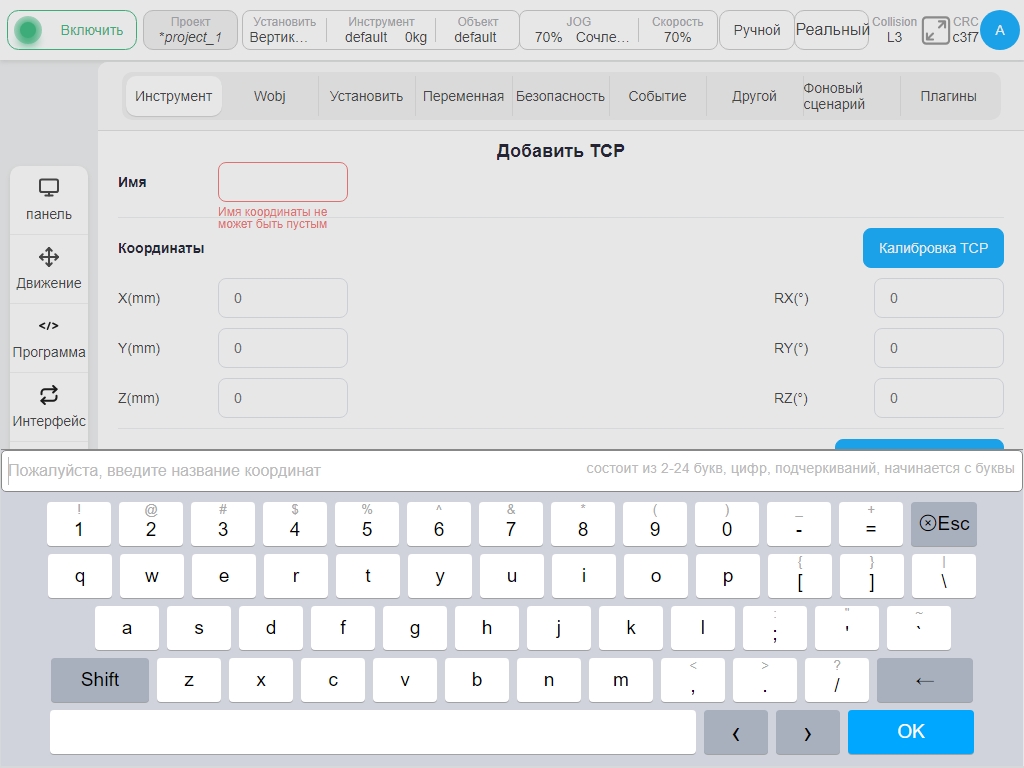Tap the slash/question mark key

(x=837, y=680)
